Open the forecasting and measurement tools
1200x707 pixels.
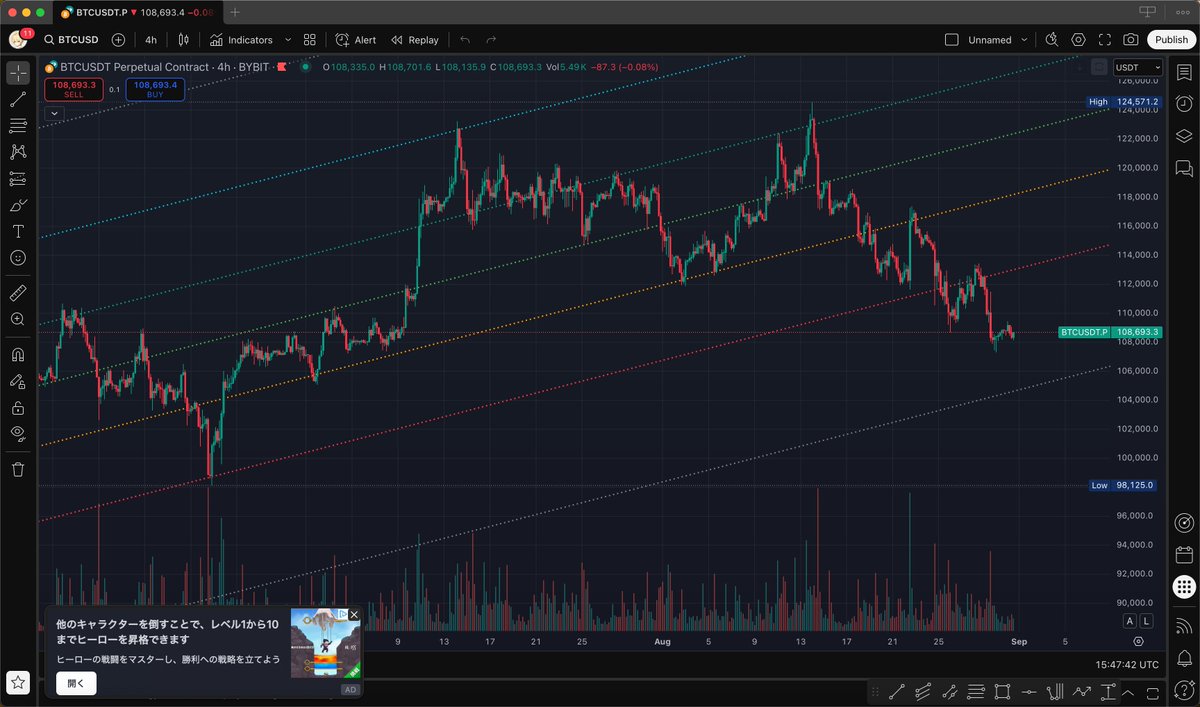coord(18,179)
